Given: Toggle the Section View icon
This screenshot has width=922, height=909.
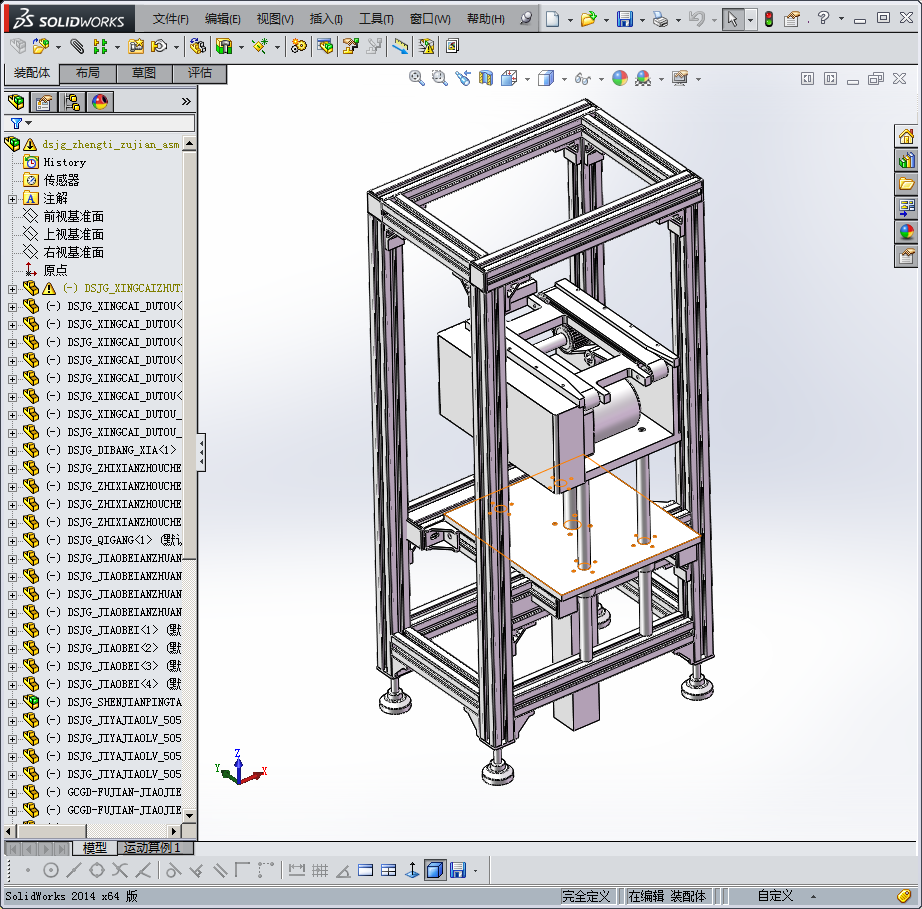Looking at the screenshot, I should point(486,78).
